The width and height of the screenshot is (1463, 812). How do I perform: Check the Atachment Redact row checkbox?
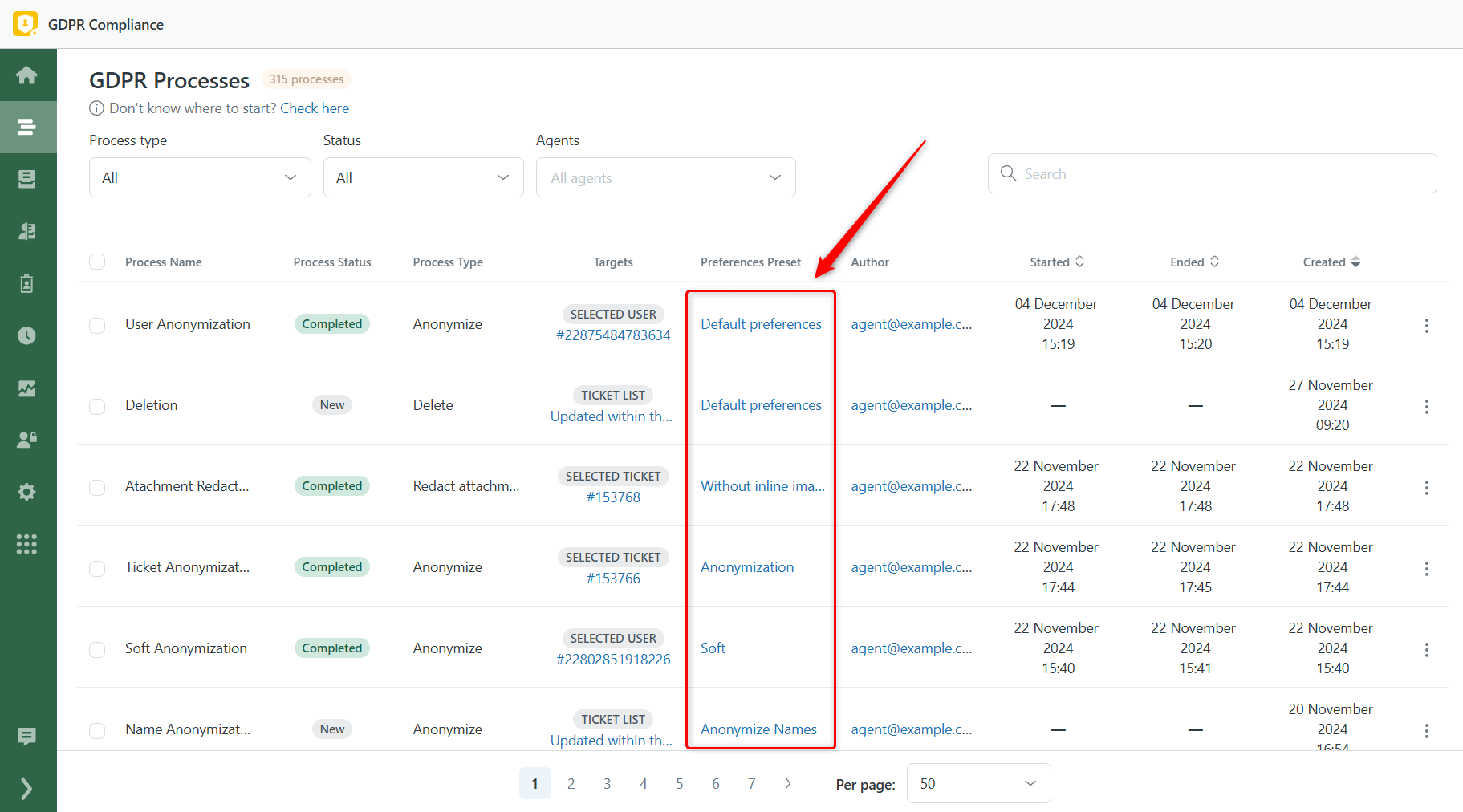(97, 487)
